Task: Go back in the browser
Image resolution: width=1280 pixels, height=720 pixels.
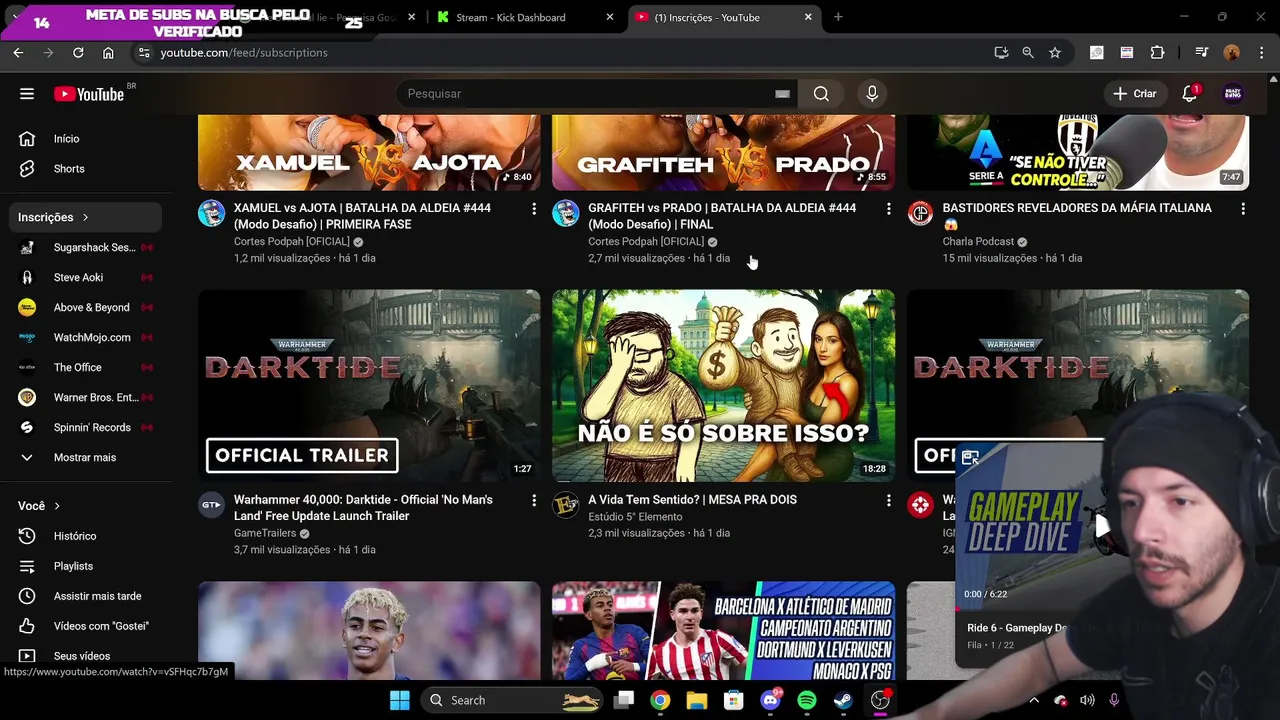Action: [x=18, y=53]
